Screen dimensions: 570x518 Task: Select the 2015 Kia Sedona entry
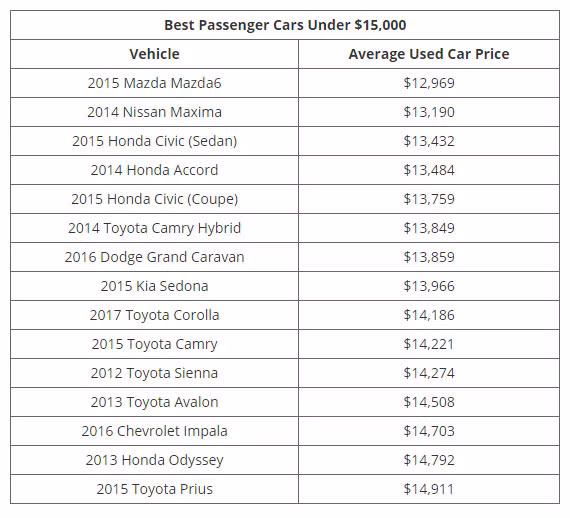click(154, 286)
